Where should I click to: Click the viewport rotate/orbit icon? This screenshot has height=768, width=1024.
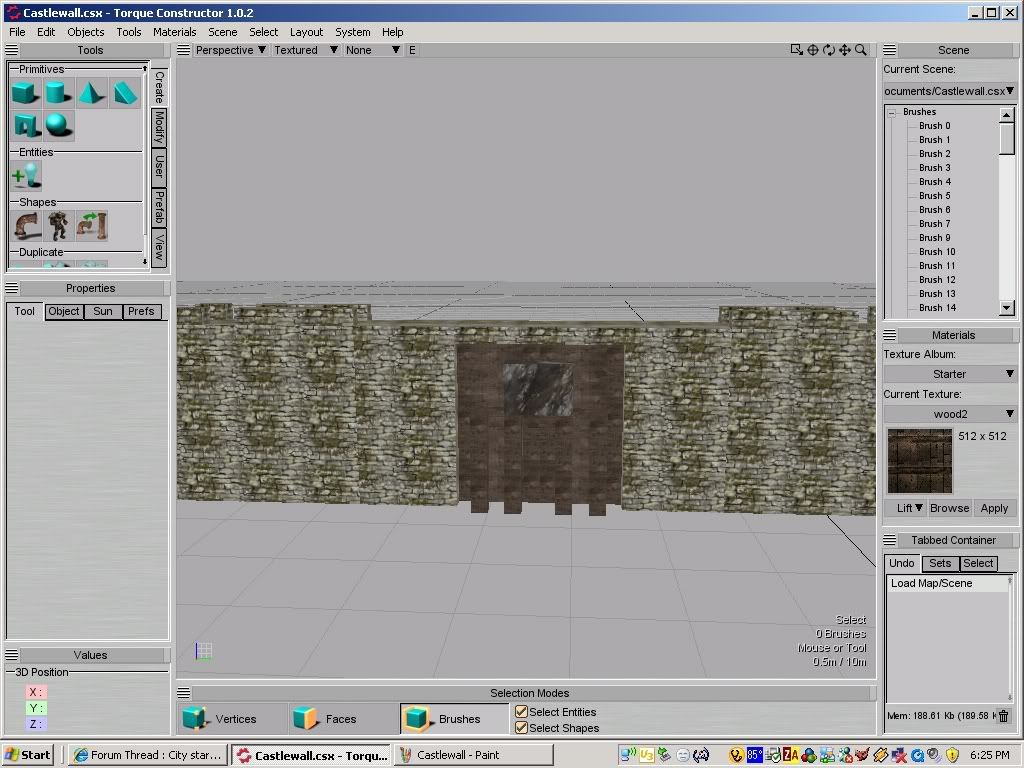tap(829, 50)
